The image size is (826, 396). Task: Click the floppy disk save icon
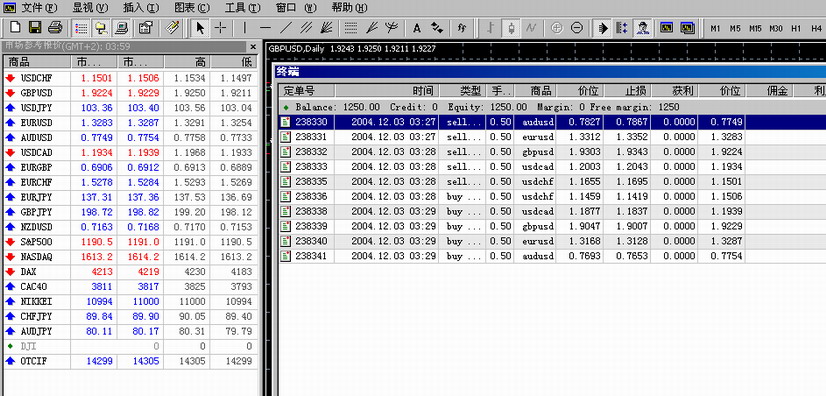[35, 28]
